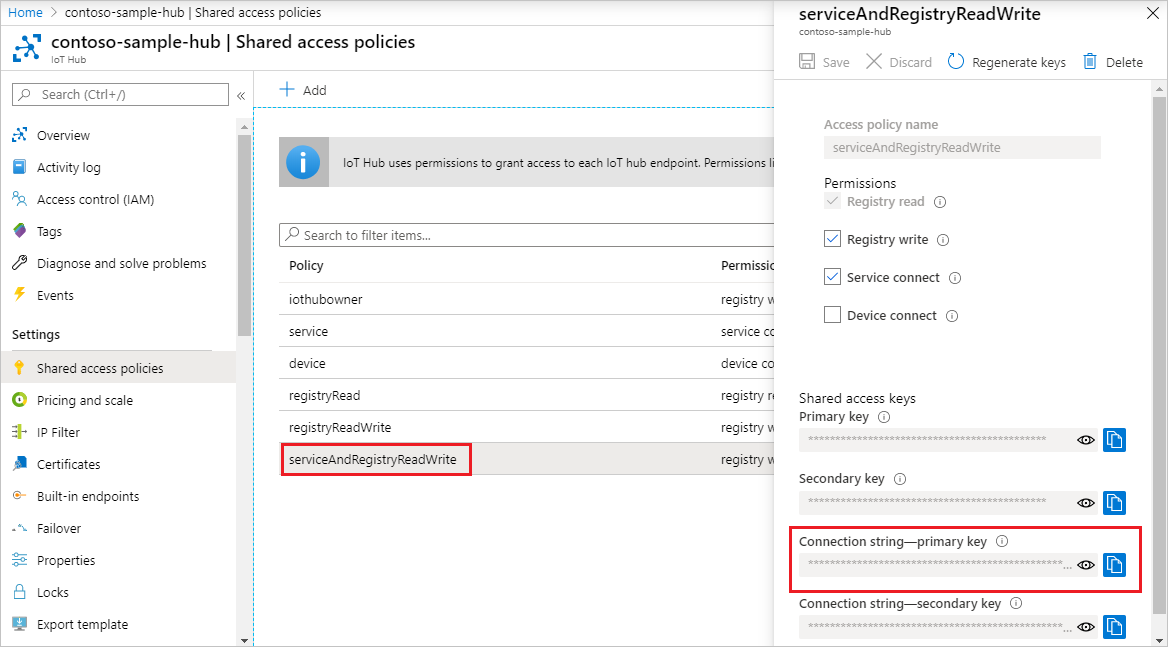
Task: Copy connection string primary key
Action: pos(1114,565)
